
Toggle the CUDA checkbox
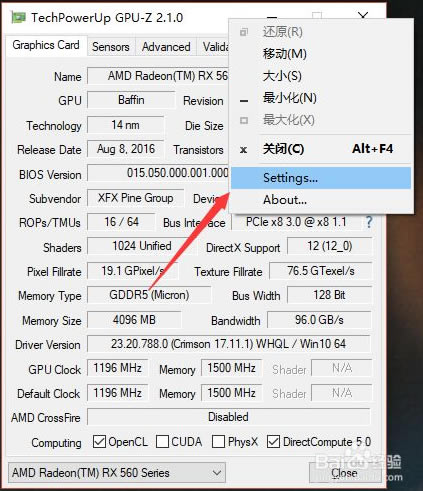[x=162, y=442]
